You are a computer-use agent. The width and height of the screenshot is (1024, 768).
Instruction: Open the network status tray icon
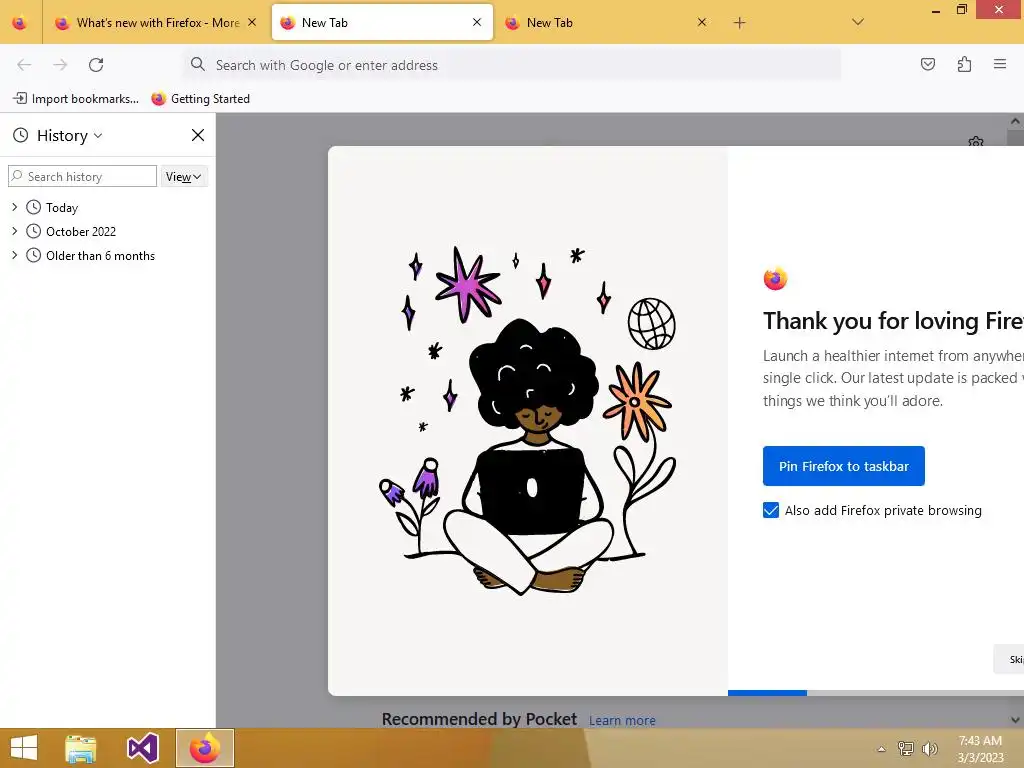[x=906, y=748]
